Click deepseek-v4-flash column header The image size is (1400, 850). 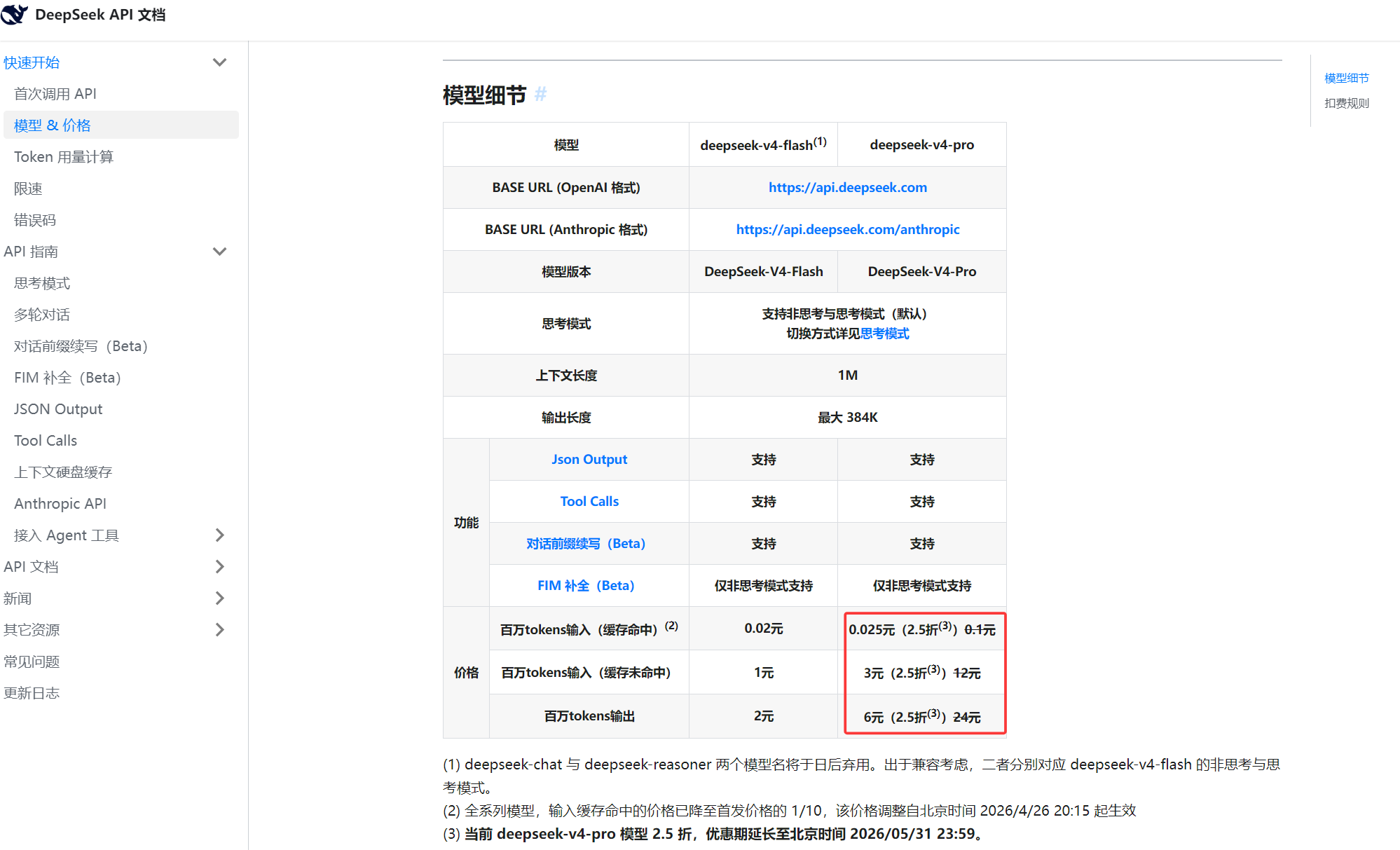coord(763,144)
